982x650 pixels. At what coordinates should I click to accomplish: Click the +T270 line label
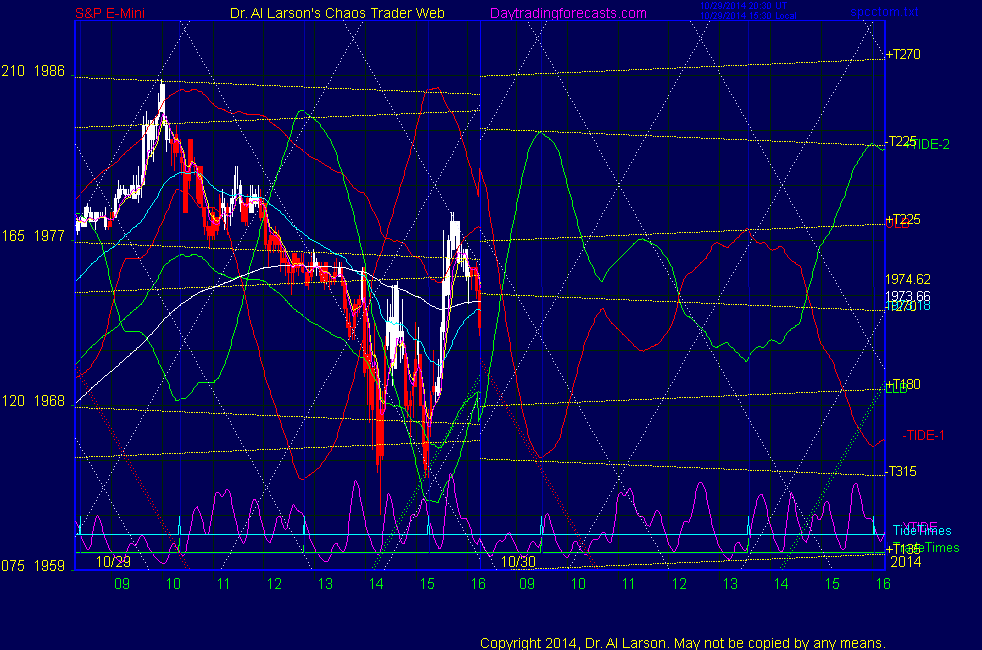click(x=903, y=55)
